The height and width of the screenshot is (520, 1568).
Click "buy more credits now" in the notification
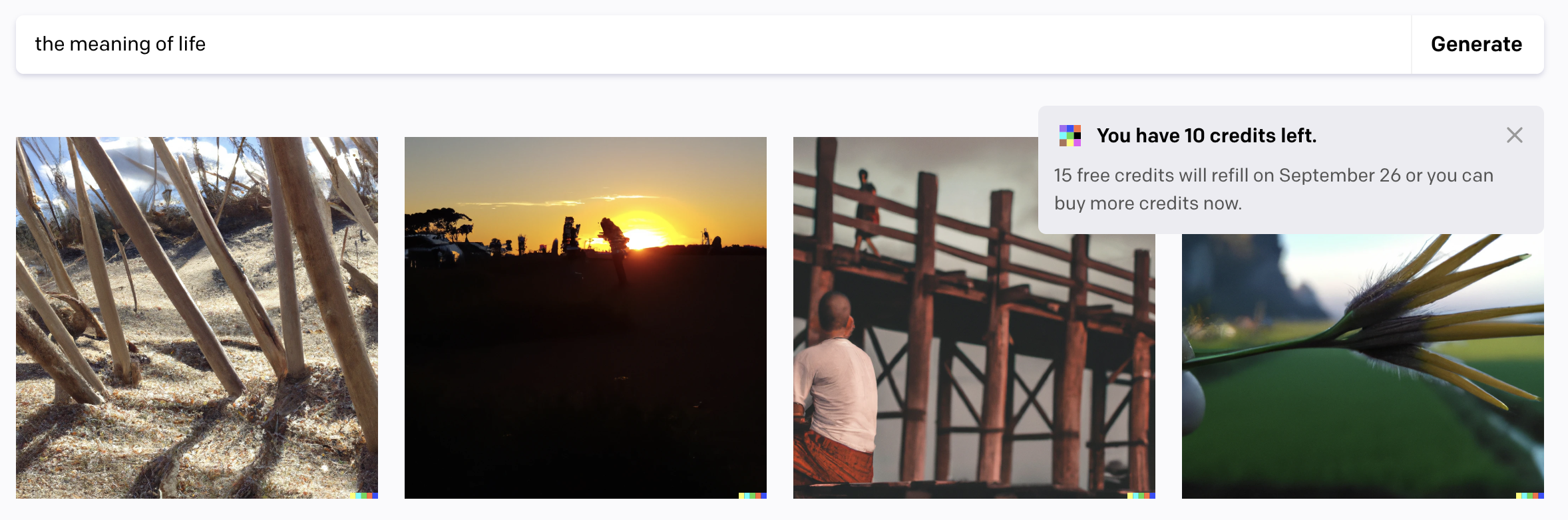1148,203
